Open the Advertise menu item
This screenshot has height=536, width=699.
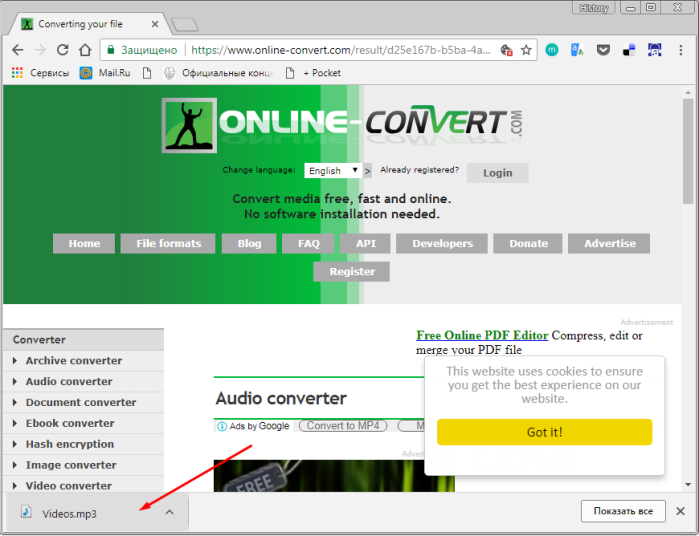coord(609,243)
